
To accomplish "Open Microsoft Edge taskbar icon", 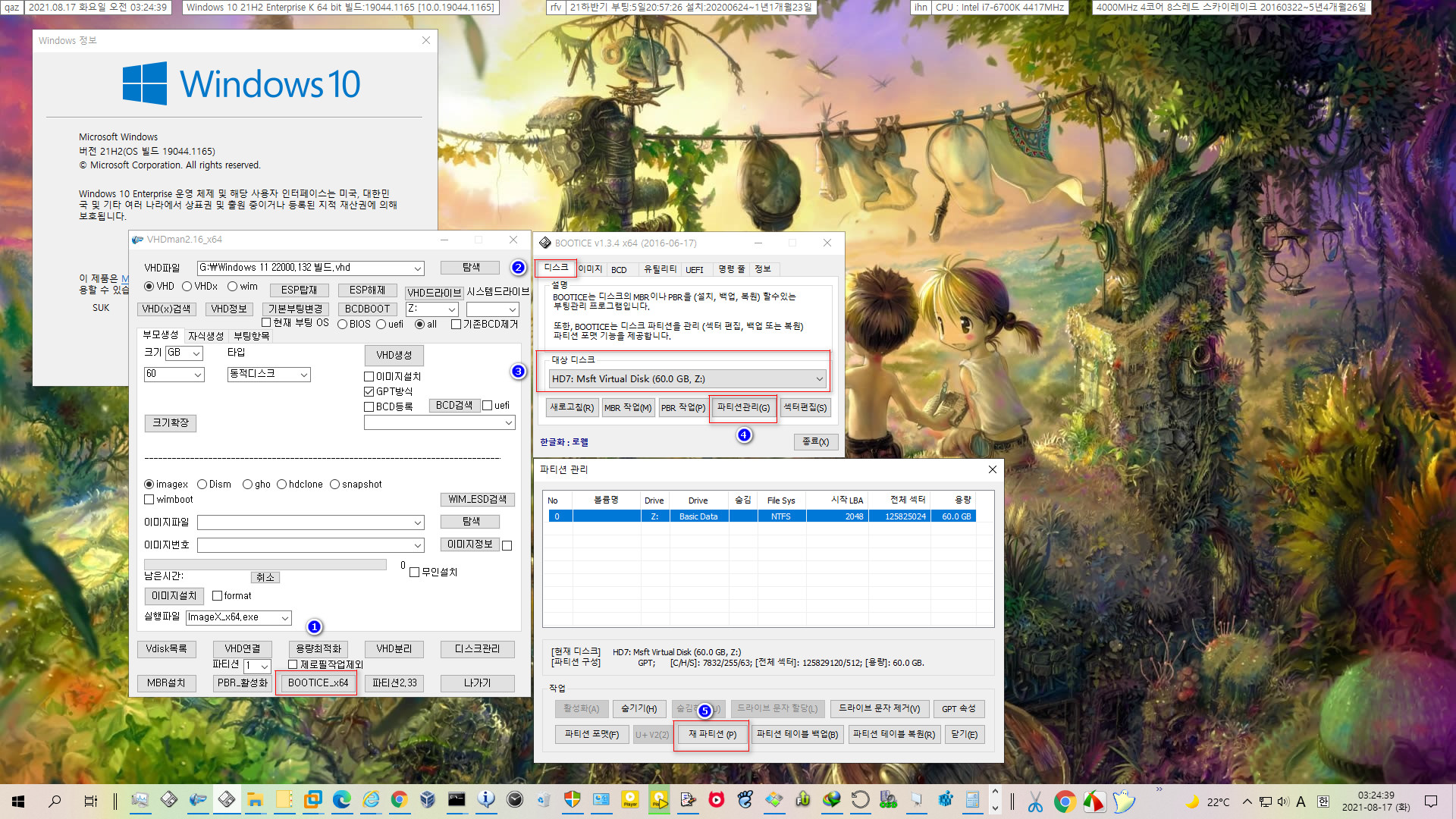I will pyautogui.click(x=341, y=800).
